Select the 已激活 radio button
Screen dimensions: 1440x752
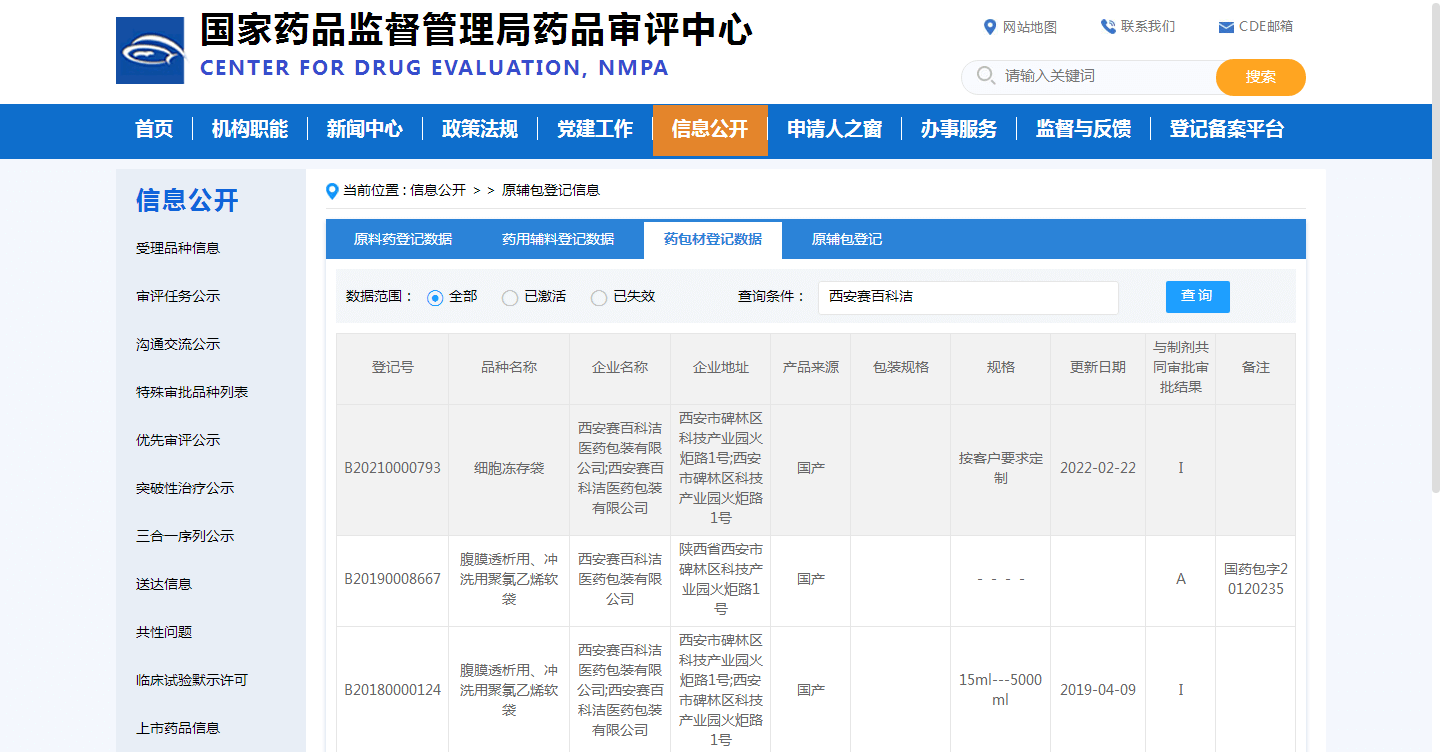click(510, 298)
